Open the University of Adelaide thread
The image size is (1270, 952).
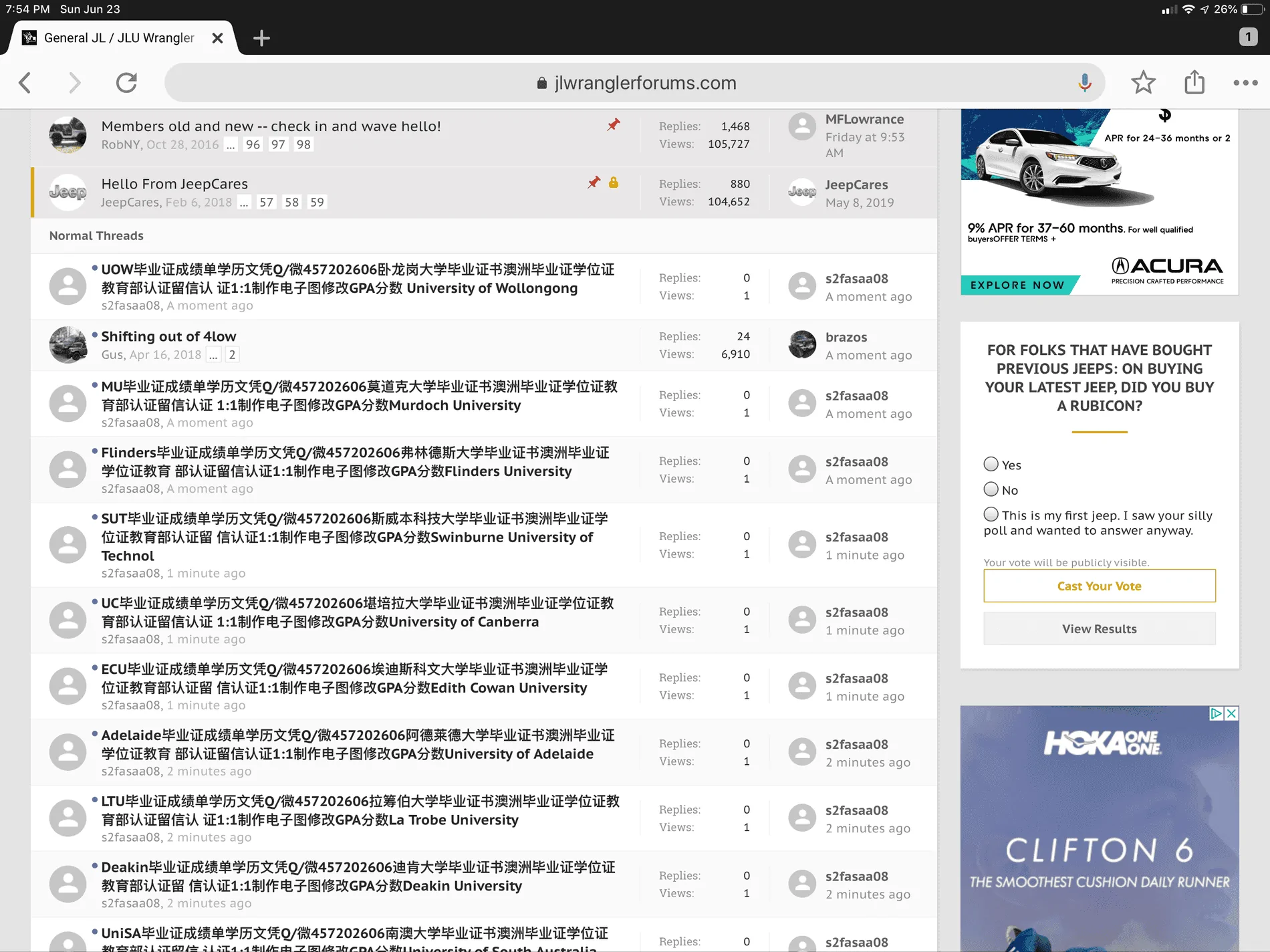tap(358, 745)
